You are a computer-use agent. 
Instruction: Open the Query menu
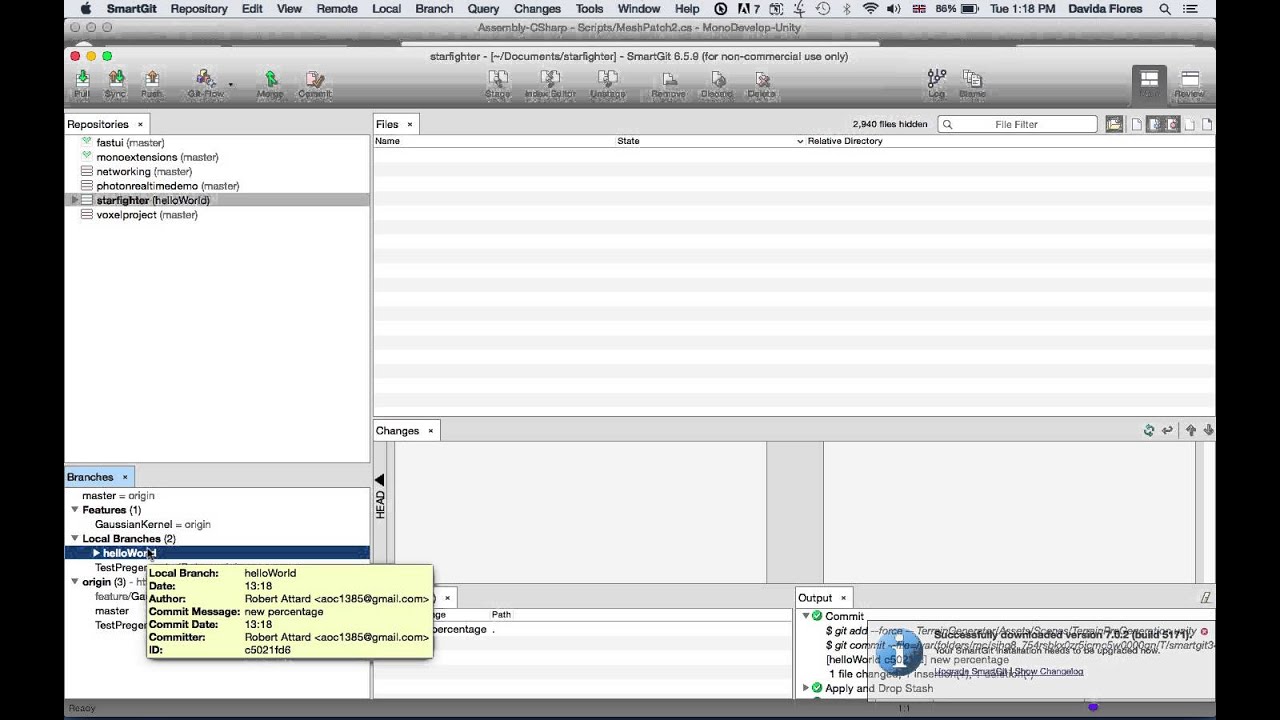pyautogui.click(x=483, y=9)
